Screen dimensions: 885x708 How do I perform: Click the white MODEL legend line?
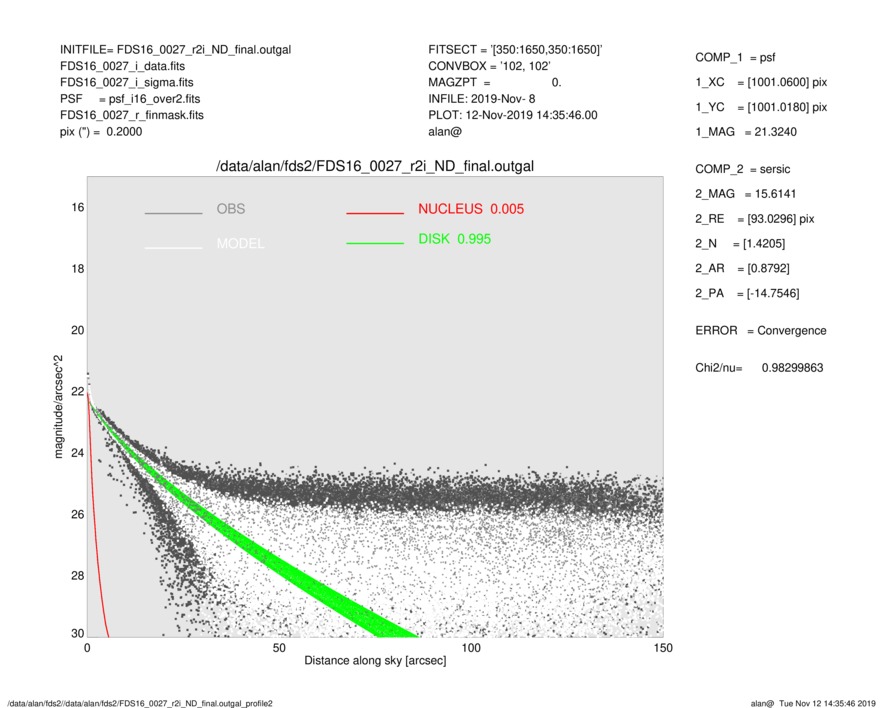[x=173, y=247]
